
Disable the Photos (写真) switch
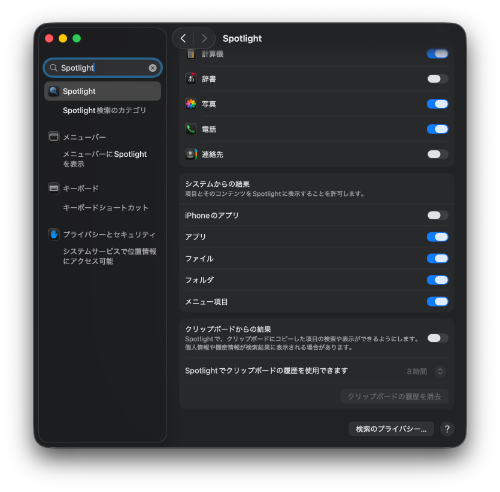coord(437,104)
